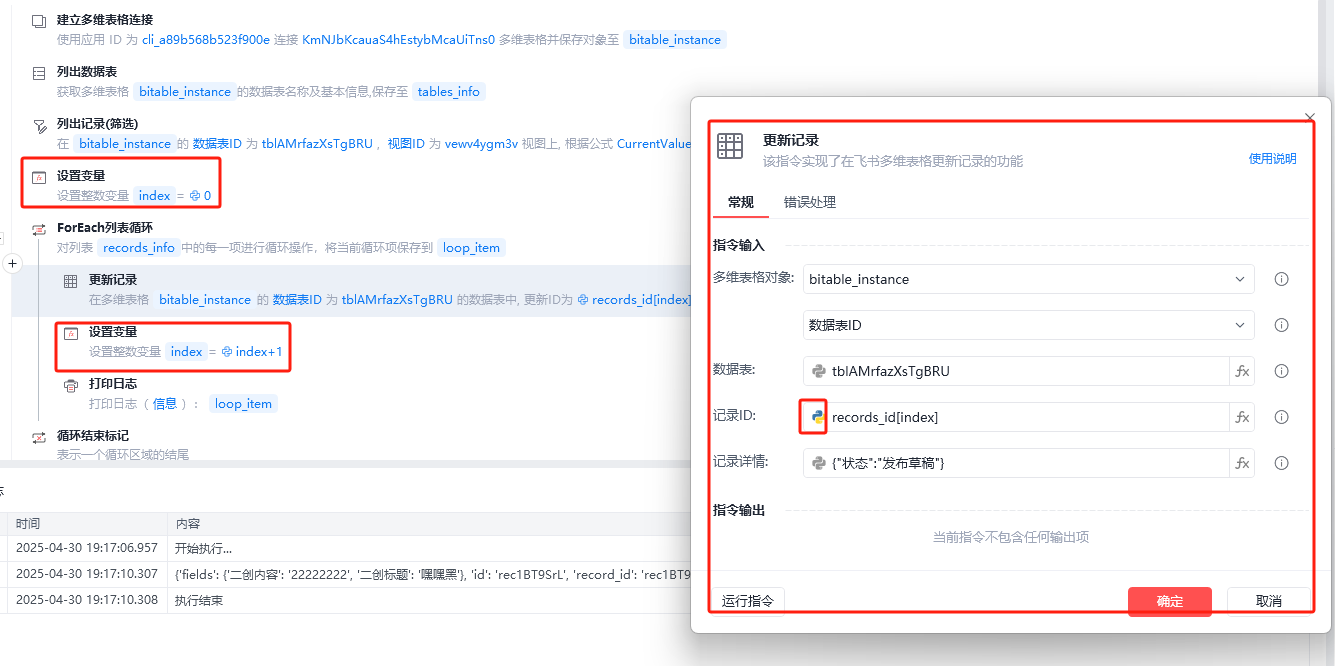Click the info icon next to 数据表ID dropdown
Image resolution: width=1335 pixels, height=666 pixels.
click(x=1281, y=325)
